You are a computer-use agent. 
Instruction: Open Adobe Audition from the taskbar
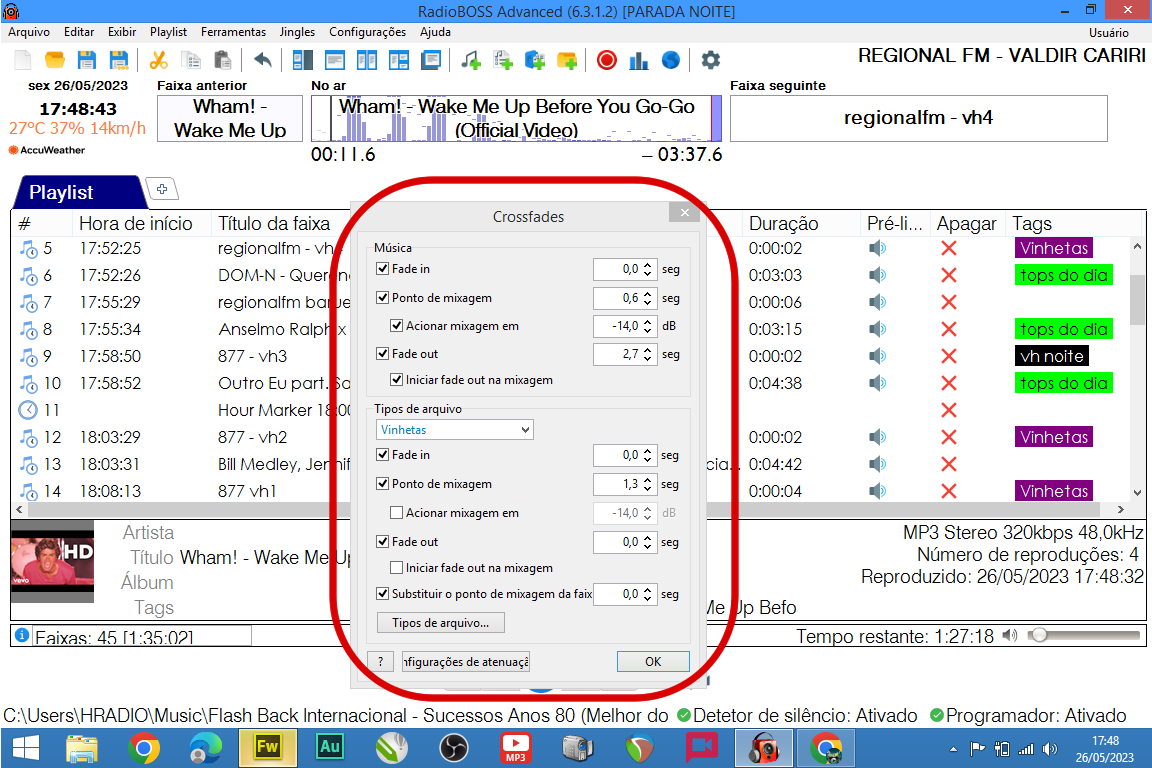click(x=330, y=748)
